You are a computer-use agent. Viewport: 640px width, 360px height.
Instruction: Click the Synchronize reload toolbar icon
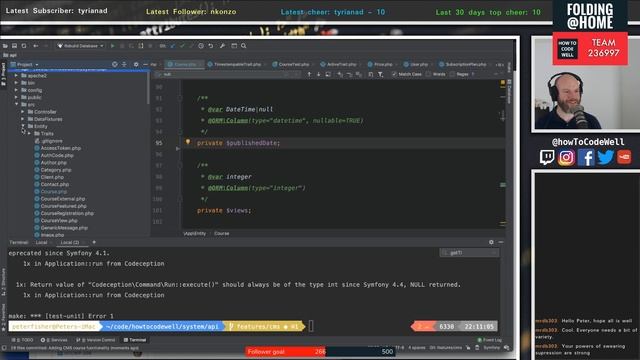[x=24, y=46]
